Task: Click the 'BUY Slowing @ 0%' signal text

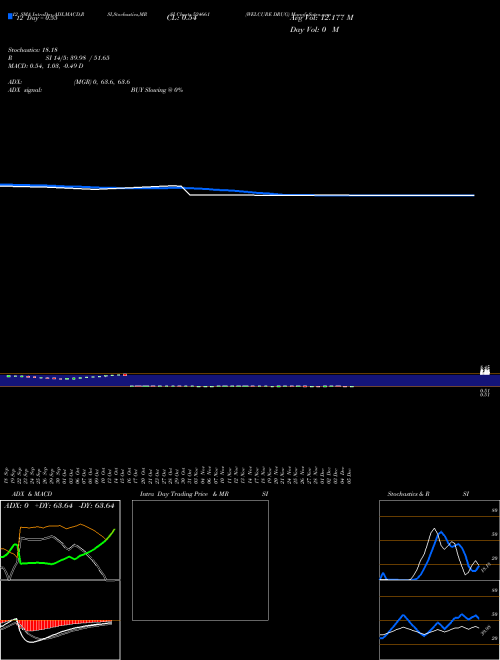Action: click(x=157, y=90)
